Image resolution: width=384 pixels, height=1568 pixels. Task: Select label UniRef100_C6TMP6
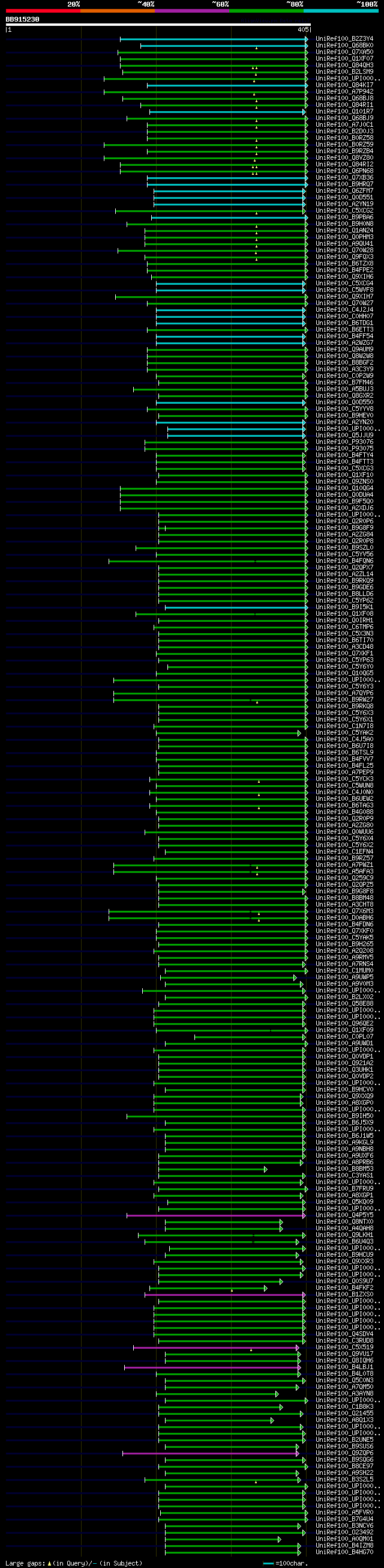344,627
